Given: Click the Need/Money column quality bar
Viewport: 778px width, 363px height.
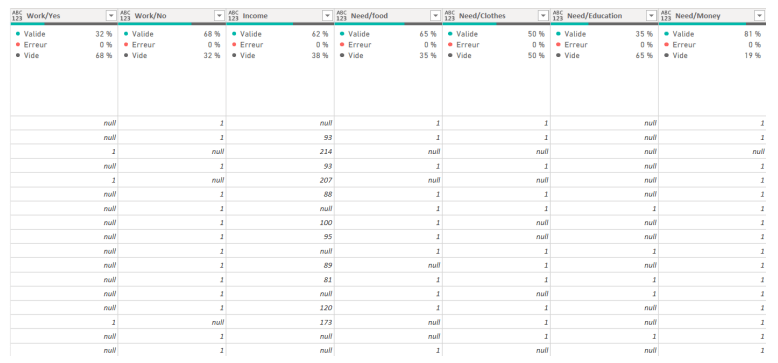Looking at the screenshot, I should [x=712, y=23].
